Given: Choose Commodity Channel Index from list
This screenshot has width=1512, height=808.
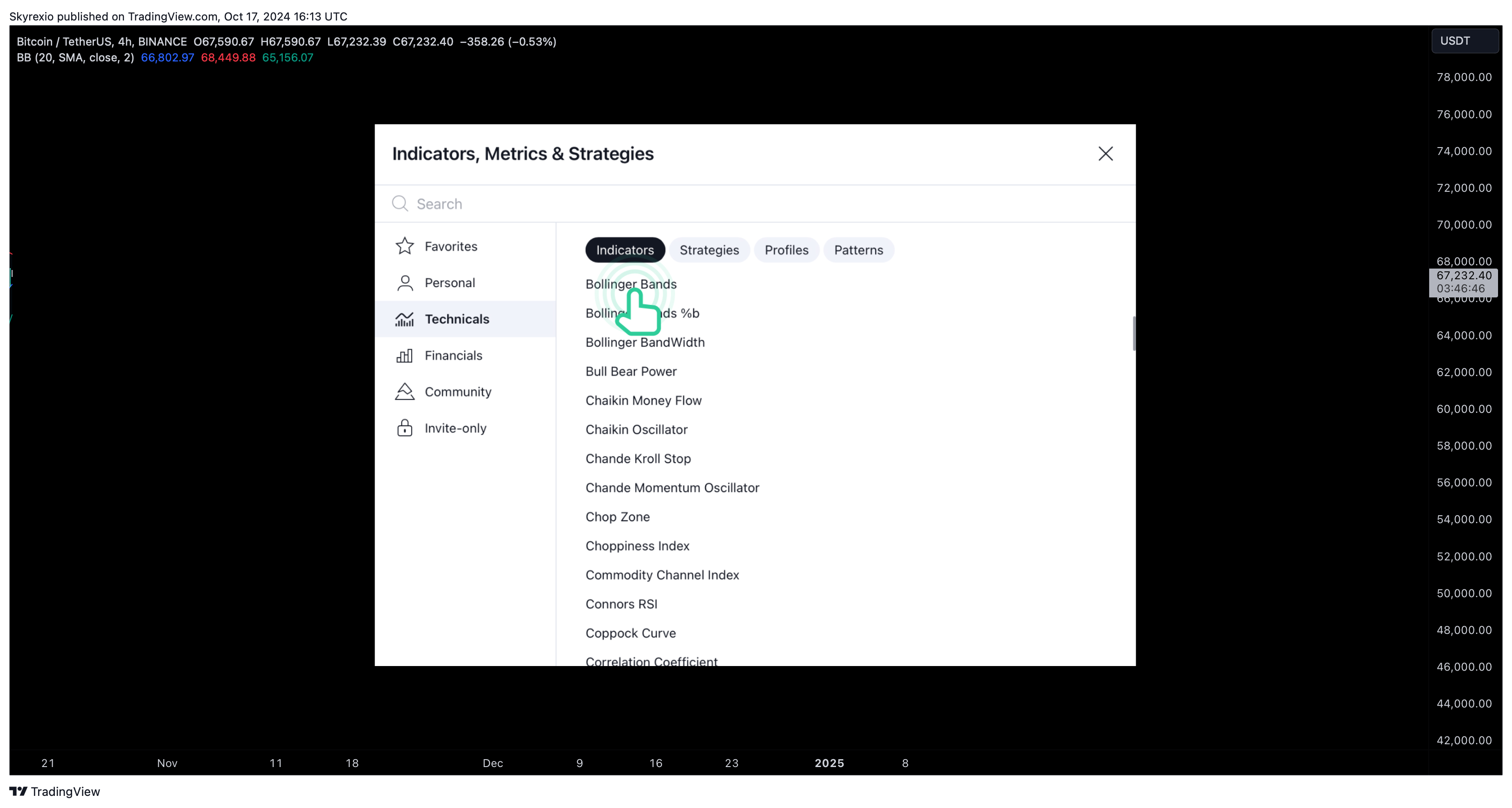Looking at the screenshot, I should coord(662,575).
